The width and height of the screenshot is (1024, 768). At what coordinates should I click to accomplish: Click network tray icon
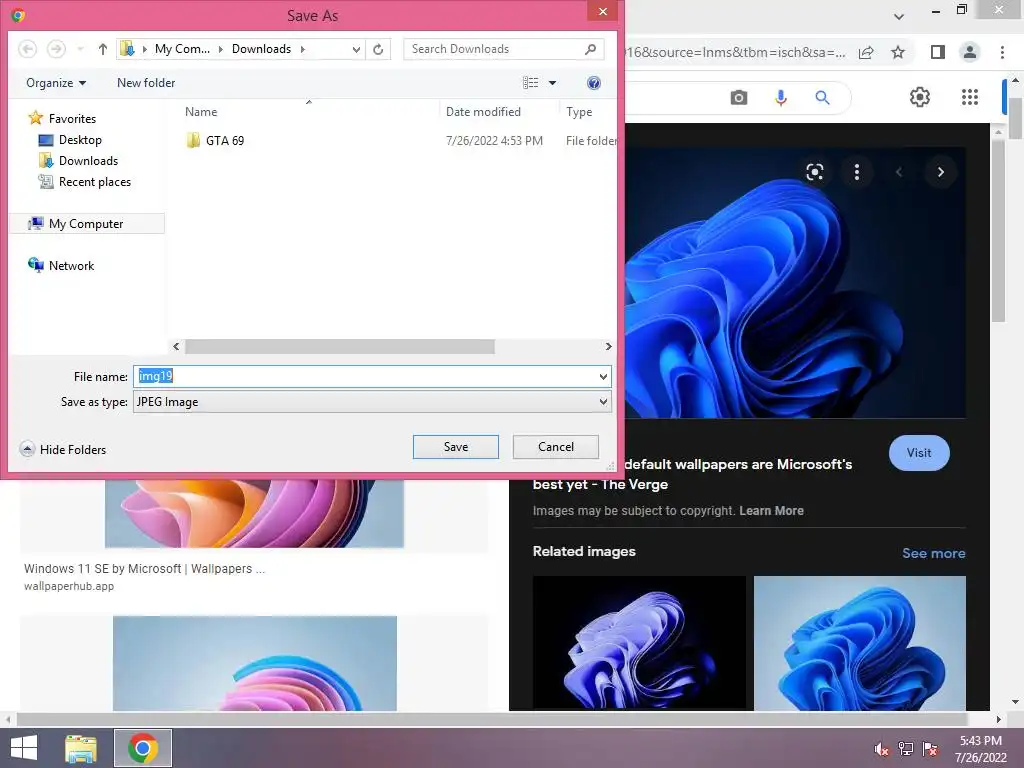906,749
